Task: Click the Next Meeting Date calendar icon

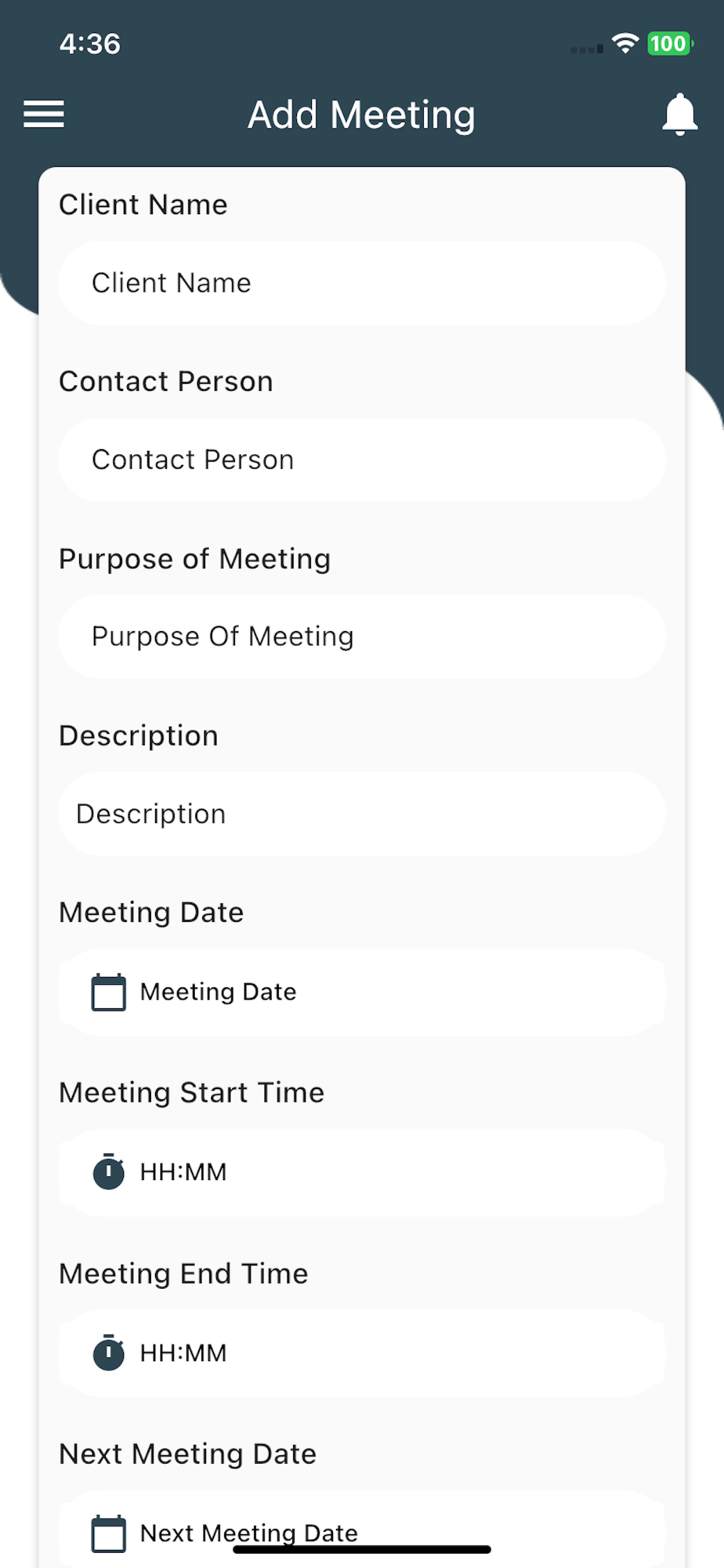Action: 108,1533
